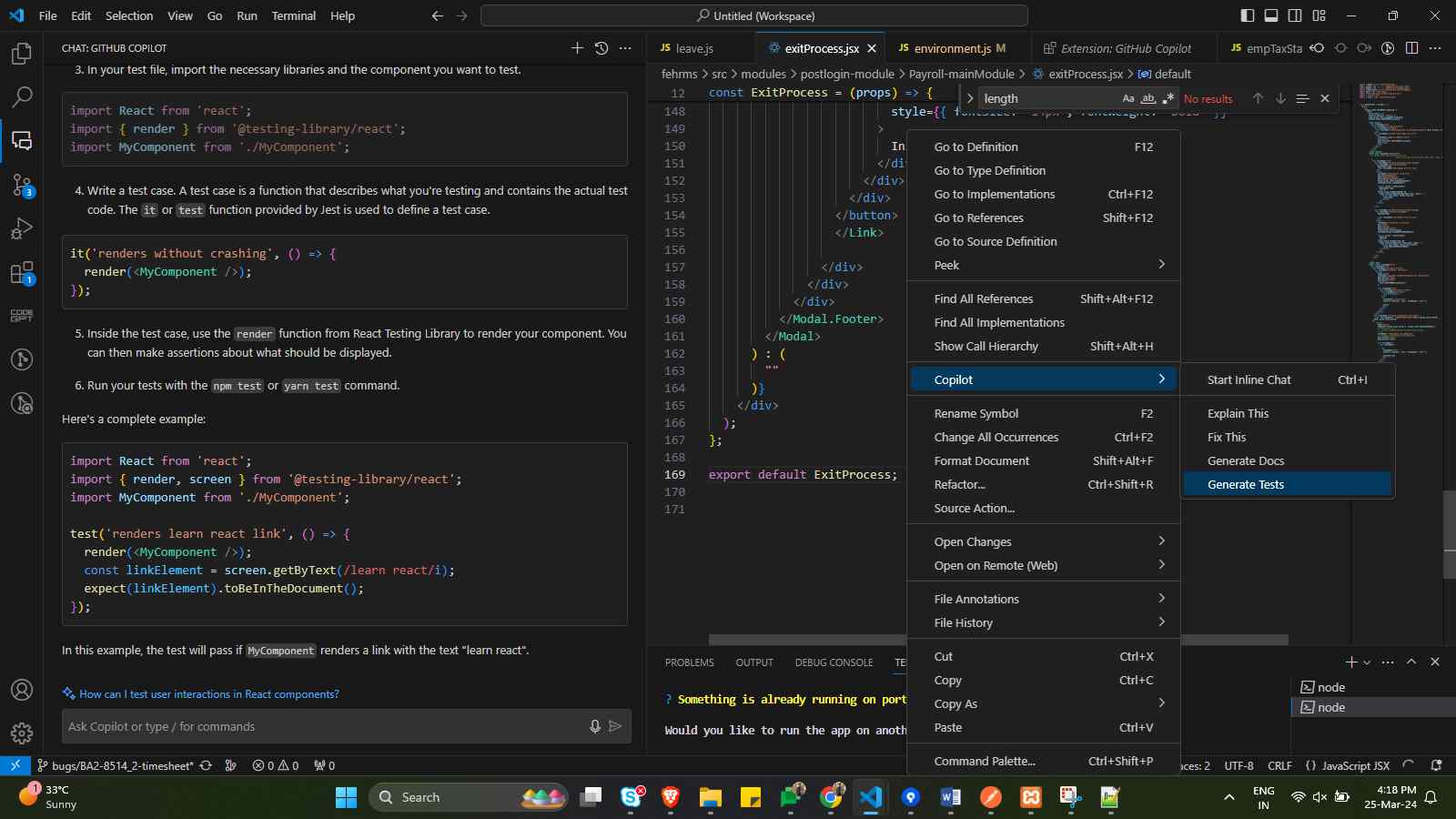Click the microphone voice input icon
This screenshot has width=1456, height=819.
click(594, 726)
